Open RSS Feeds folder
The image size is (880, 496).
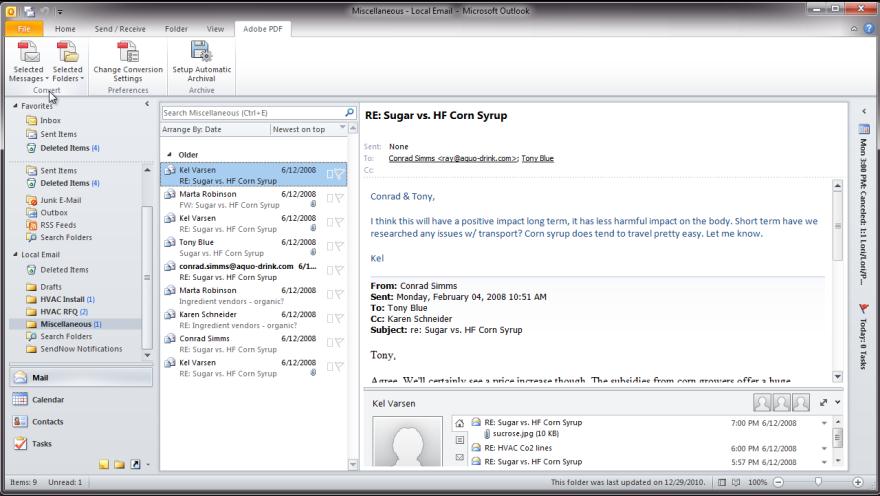(58, 225)
